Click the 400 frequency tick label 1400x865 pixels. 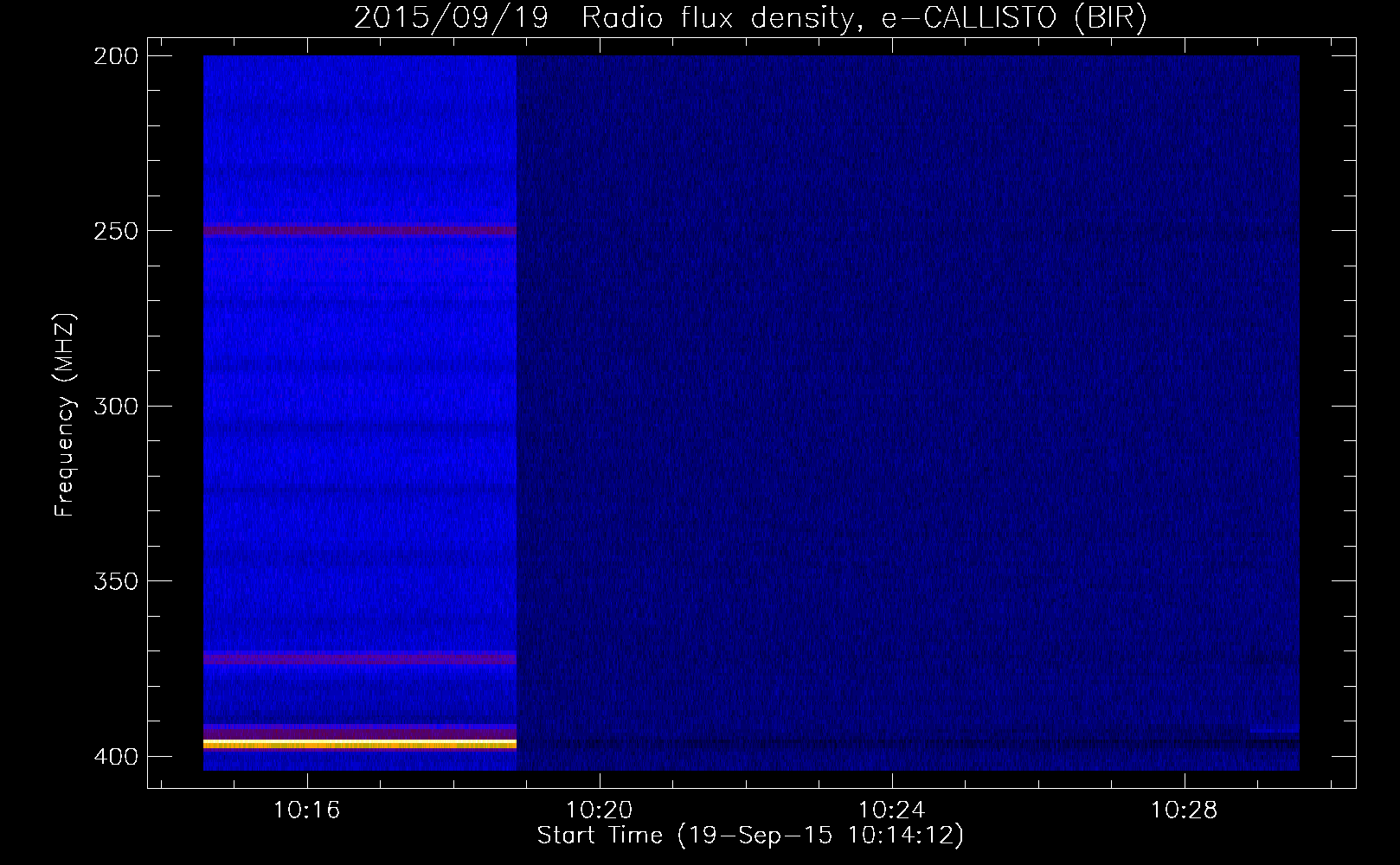point(116,757)
